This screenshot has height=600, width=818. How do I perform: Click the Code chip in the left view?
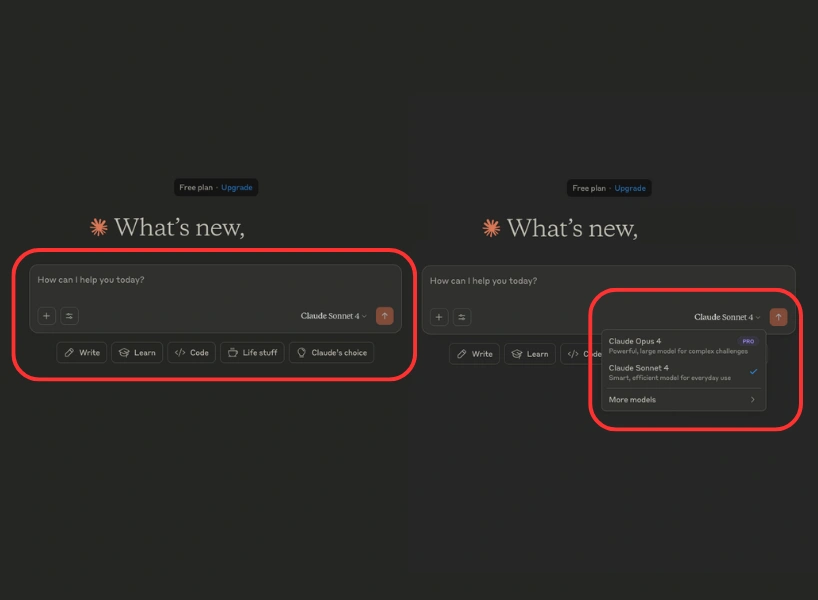[191, 353]
